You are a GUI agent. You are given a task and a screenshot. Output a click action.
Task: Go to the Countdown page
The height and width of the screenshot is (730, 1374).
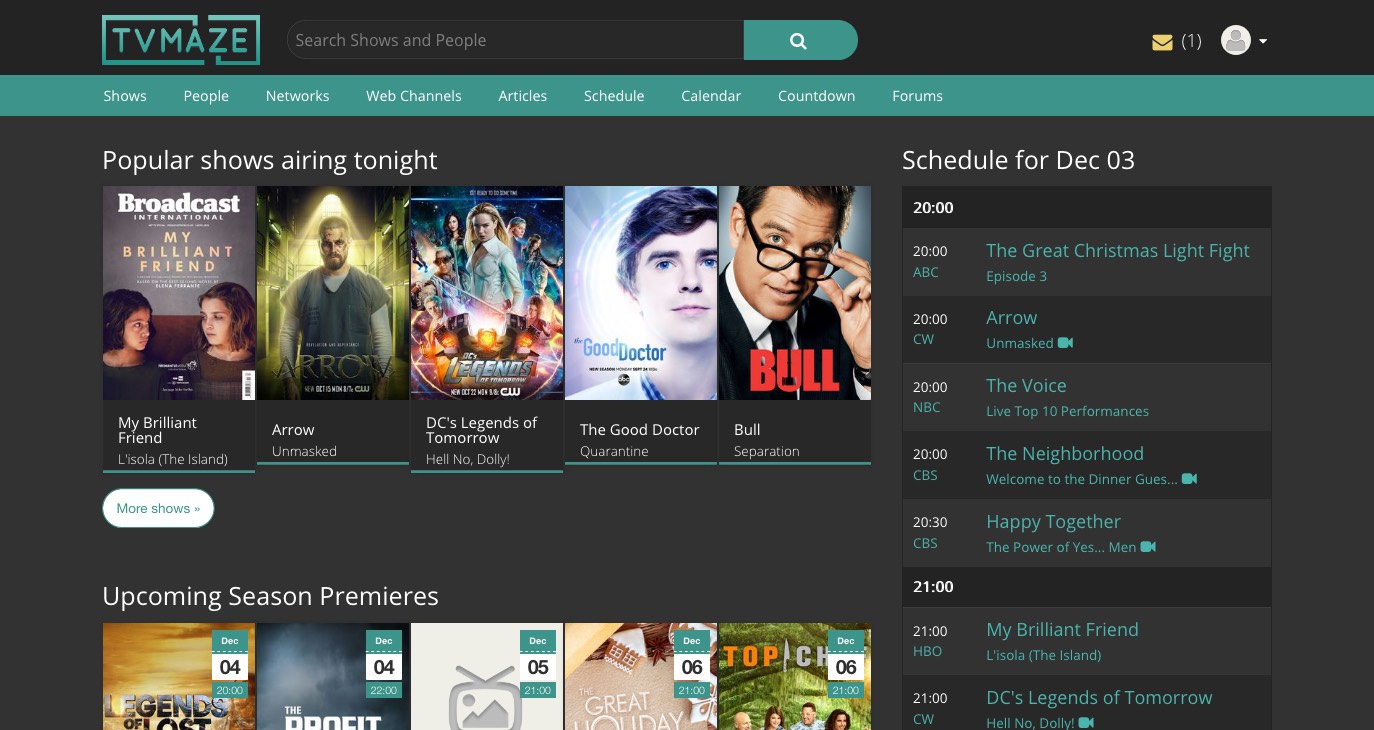816,96
